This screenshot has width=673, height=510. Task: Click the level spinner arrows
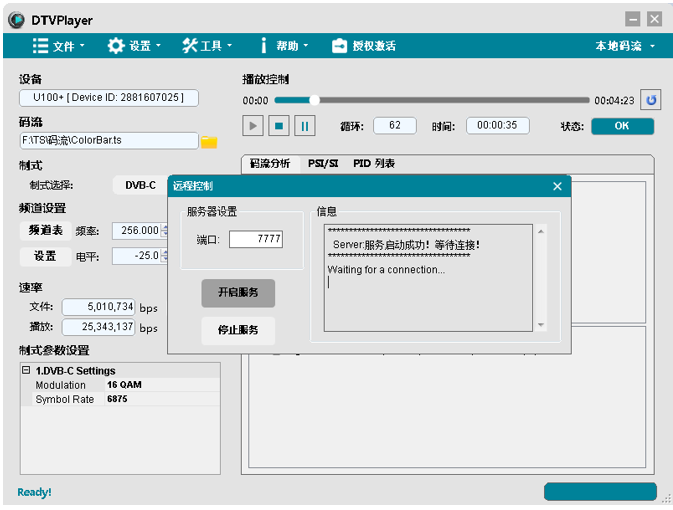(x=164, y=256)
